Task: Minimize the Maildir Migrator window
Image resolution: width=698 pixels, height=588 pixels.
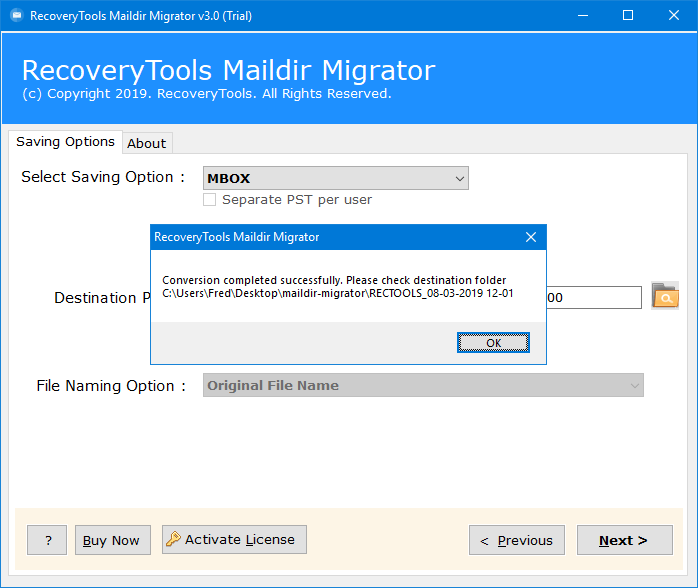Action: coord(583,16)
